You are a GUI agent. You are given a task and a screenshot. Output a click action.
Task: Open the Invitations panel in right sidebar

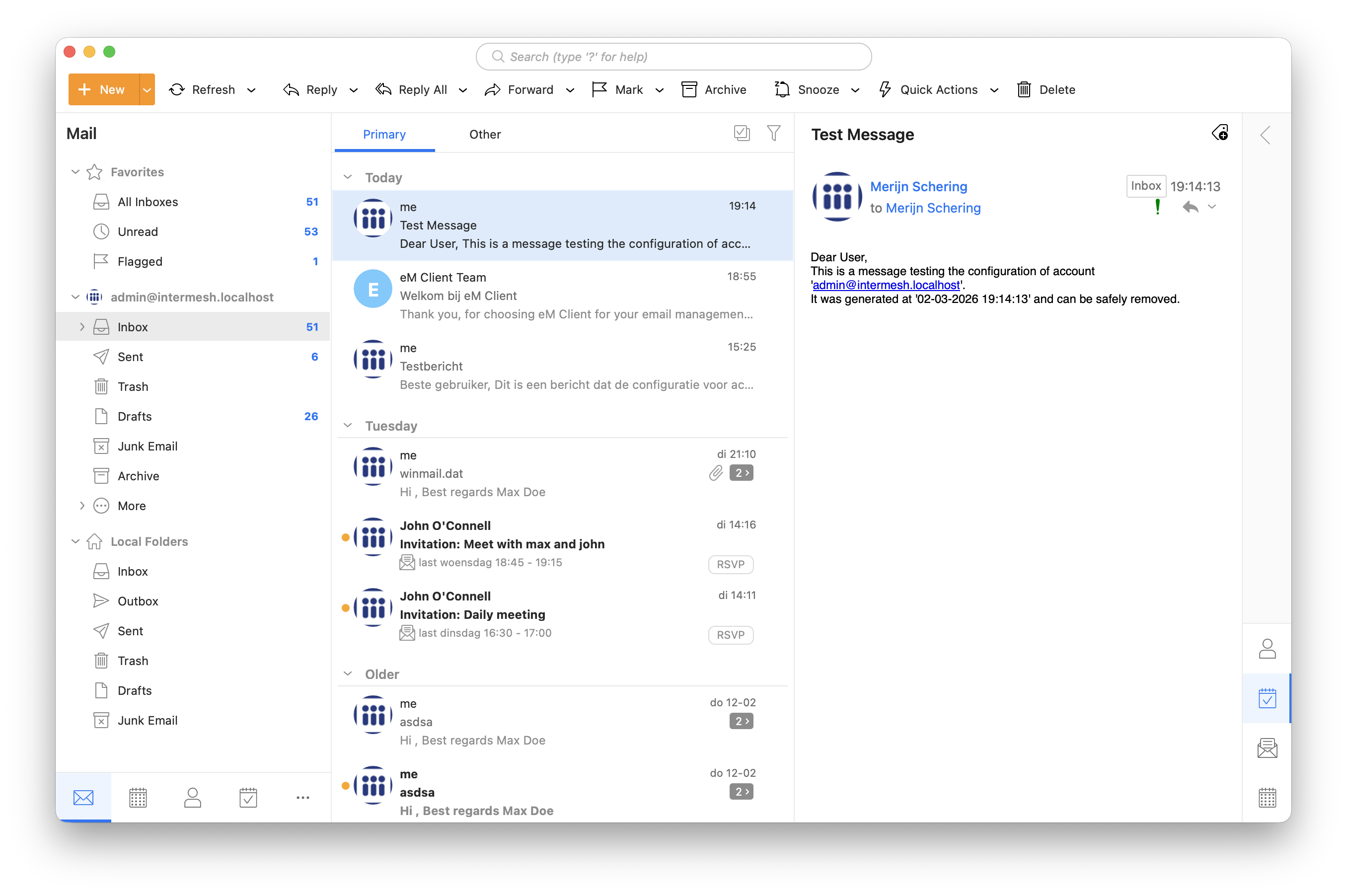(x=1268, y=747)
